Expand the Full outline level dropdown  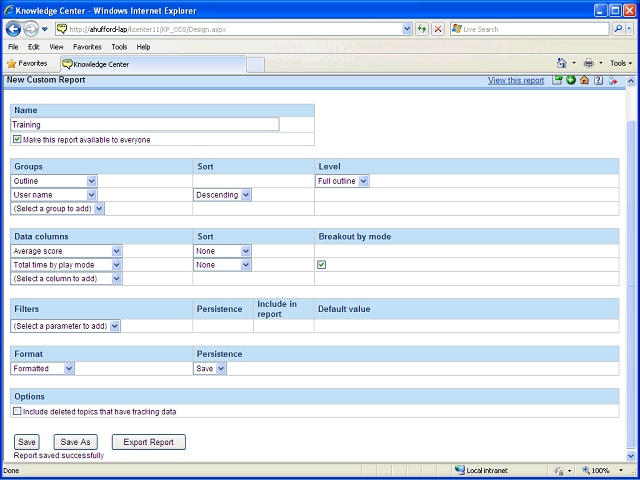(342, 181)
